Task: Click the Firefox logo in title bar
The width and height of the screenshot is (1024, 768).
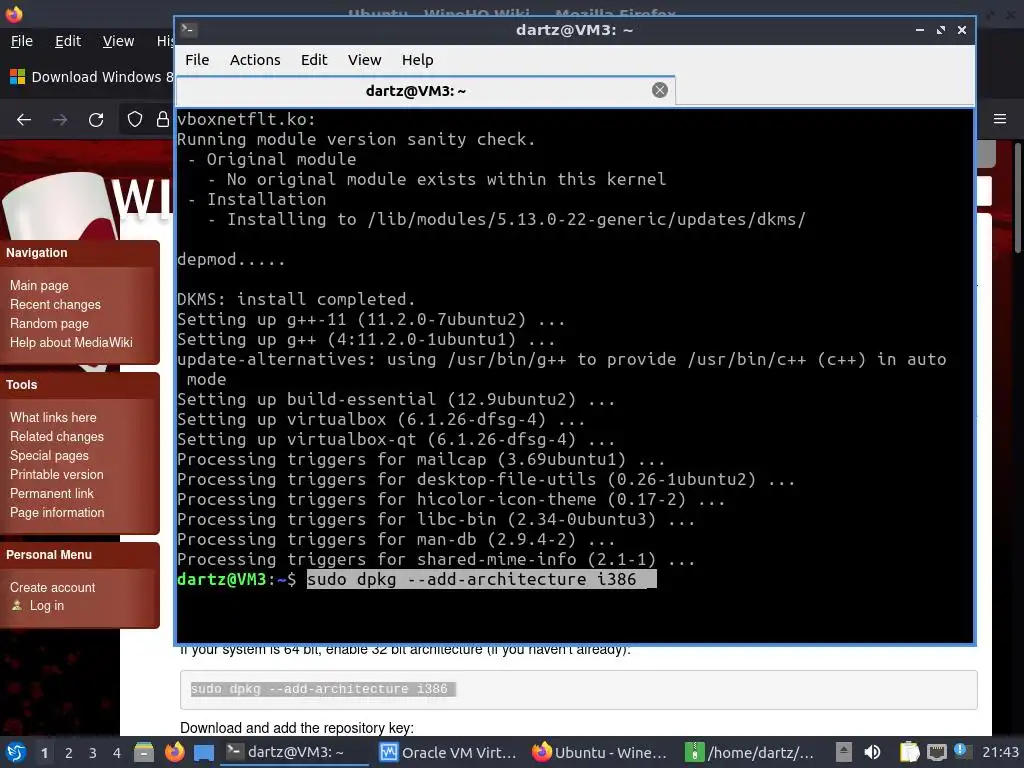Action: click(x=14, y=13)
